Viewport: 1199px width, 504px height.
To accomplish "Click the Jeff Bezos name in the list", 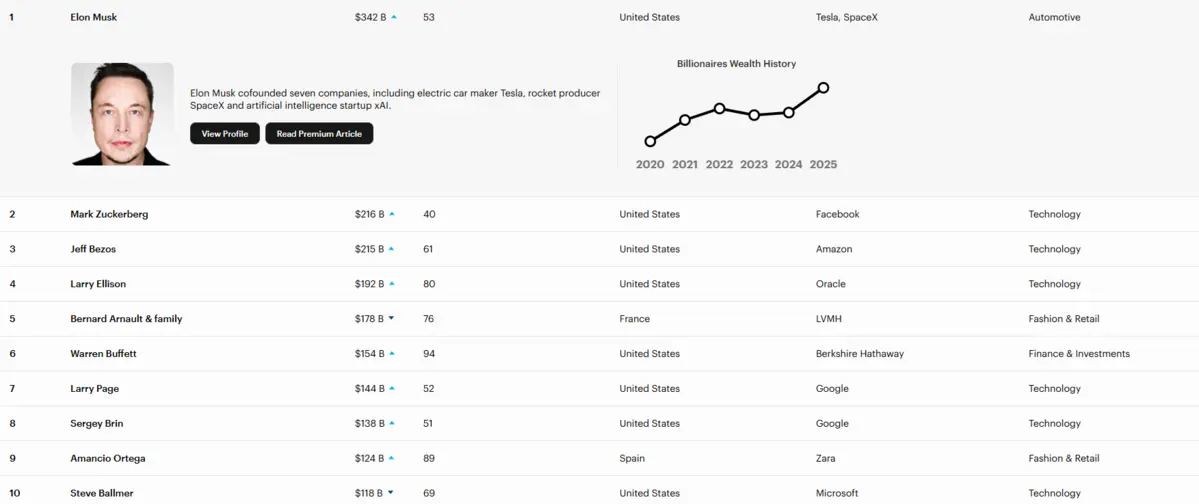I will pyautogui.click(x=93, y=249).
